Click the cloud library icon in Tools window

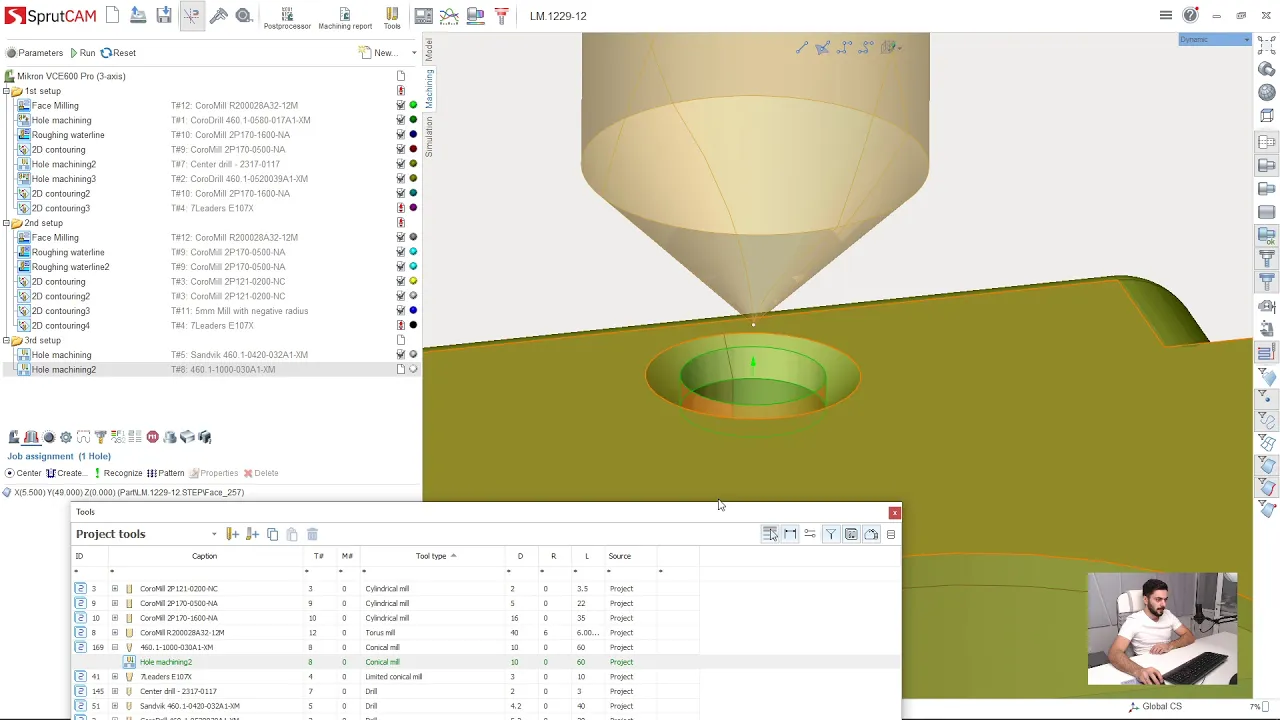871,534
